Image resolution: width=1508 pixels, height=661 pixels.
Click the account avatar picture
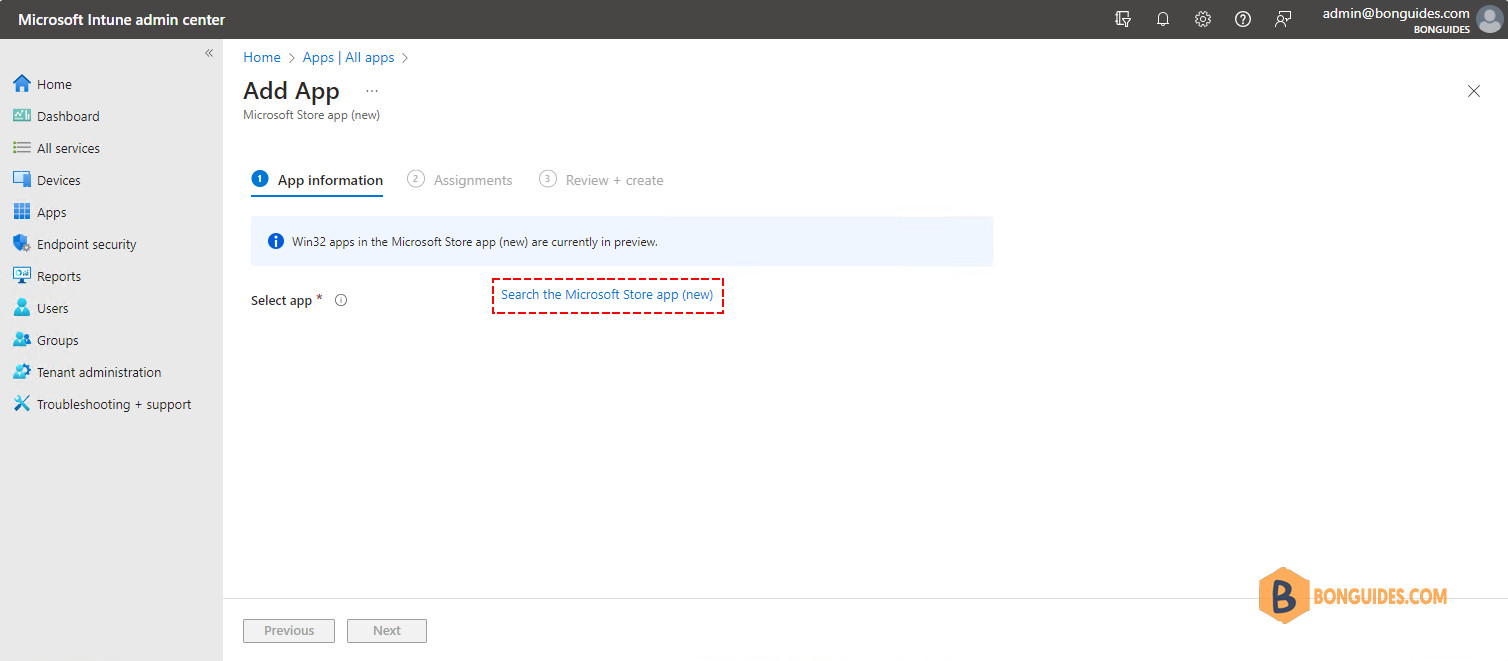click(1489, 20)
